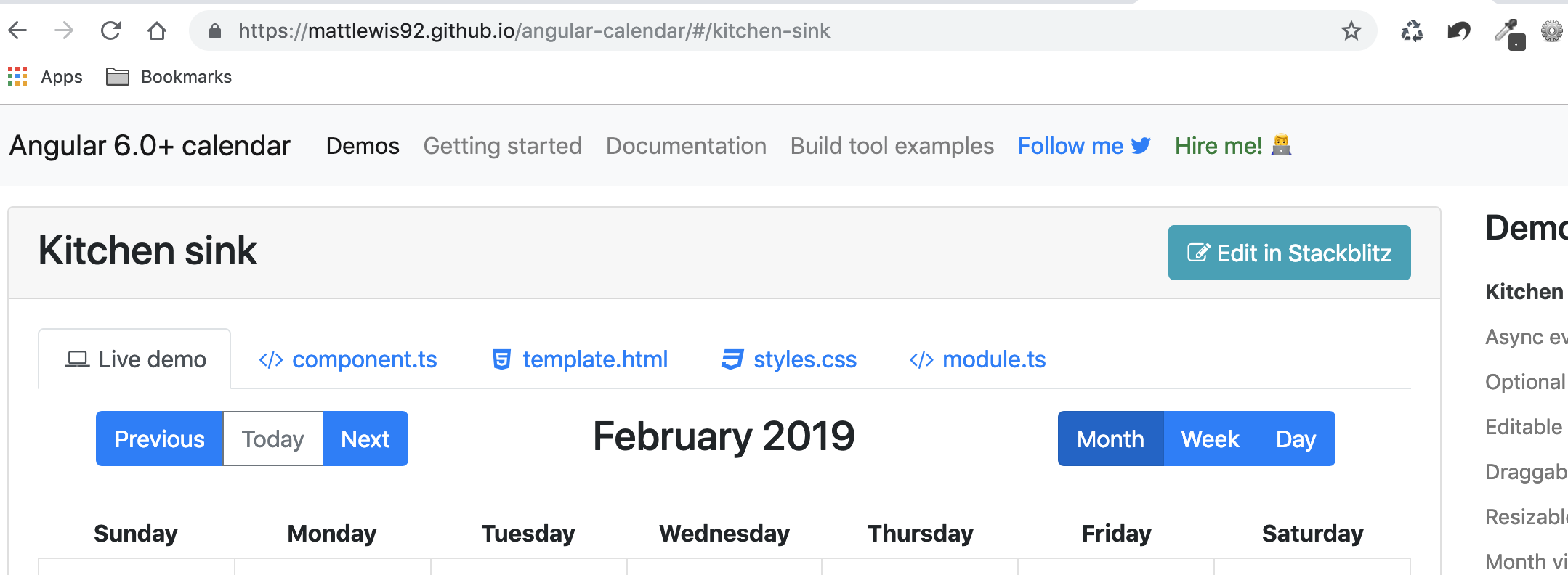Screen dimensions: 1568x575
Task: Switch to the component.ts tab
Action: tap(348, 359)
